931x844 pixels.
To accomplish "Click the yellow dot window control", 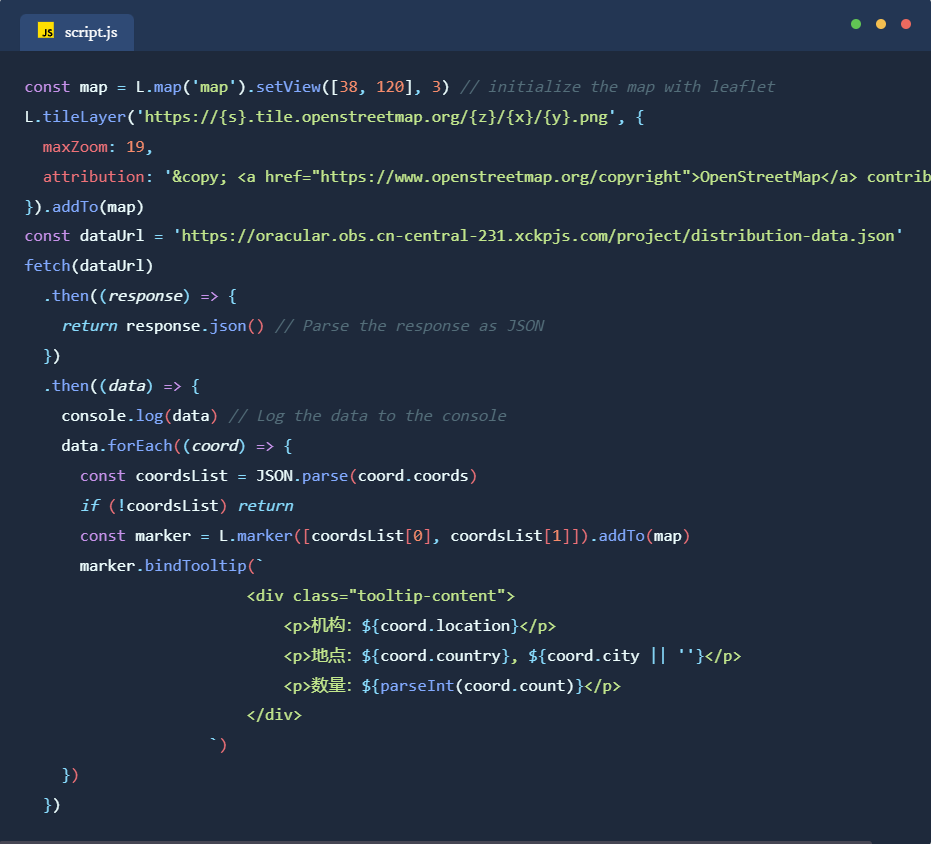I will pyautogui.click(x=881, y=24).
